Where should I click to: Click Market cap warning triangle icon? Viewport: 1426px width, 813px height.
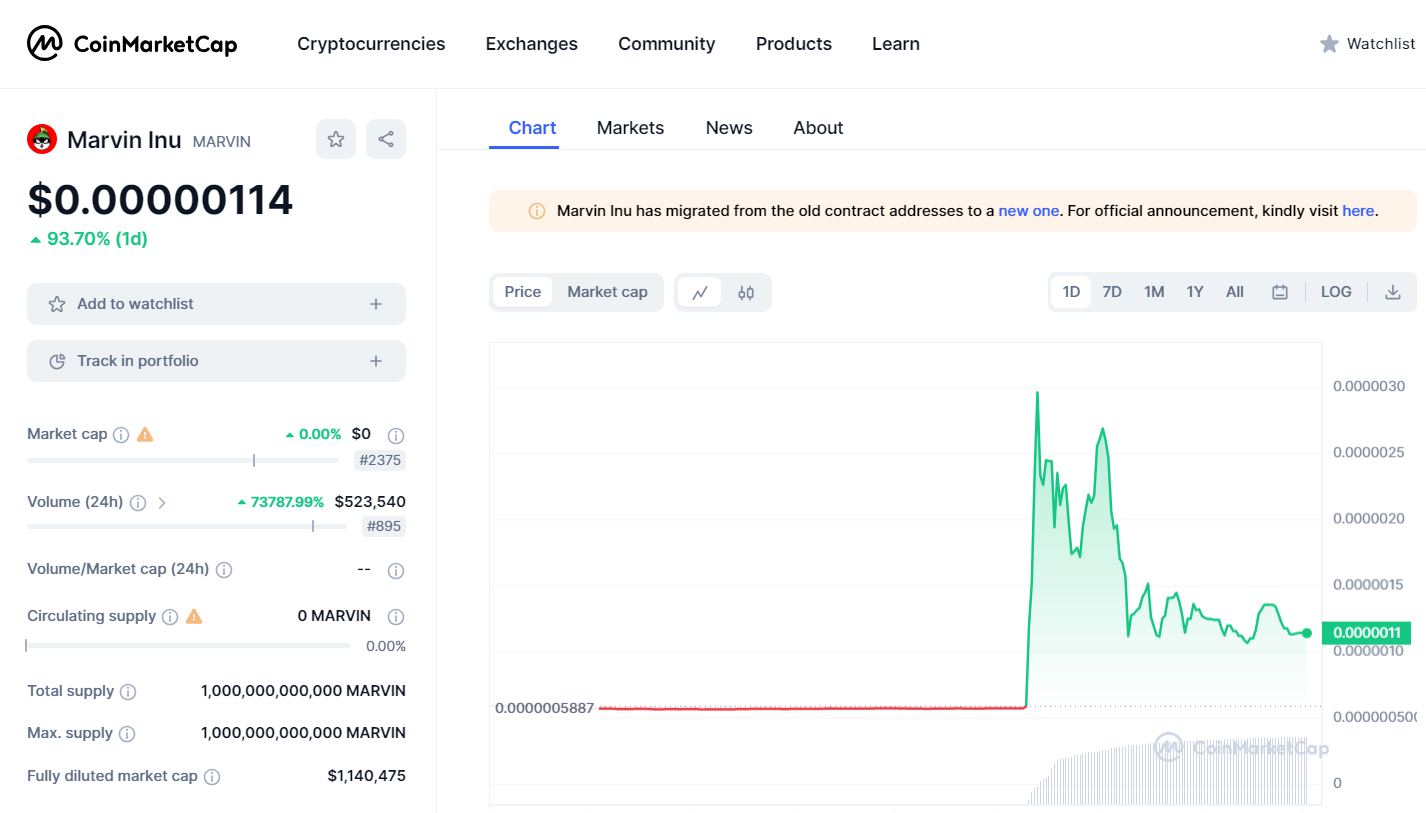[x=145, y=434]
